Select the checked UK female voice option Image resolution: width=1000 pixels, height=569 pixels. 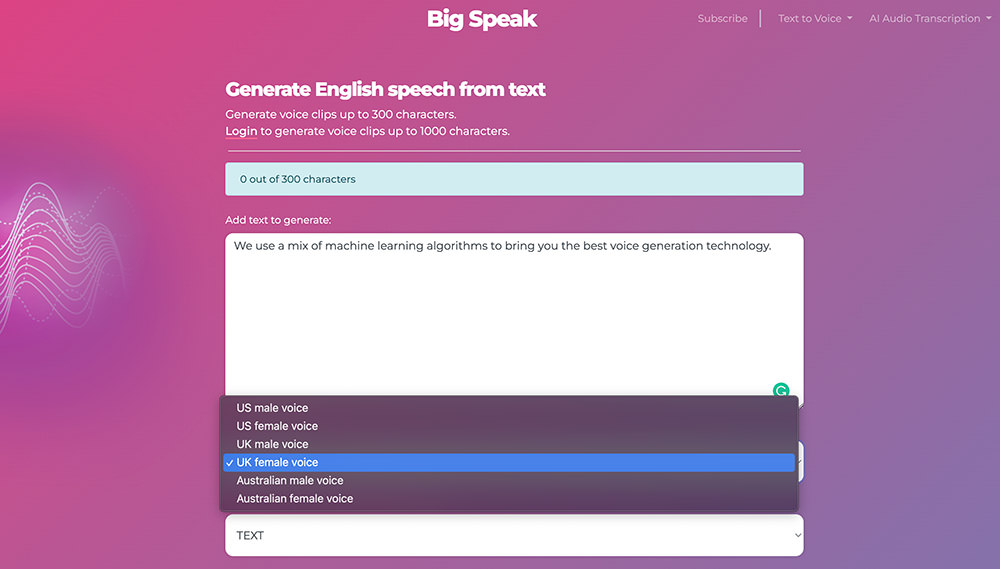click(509, 462)
